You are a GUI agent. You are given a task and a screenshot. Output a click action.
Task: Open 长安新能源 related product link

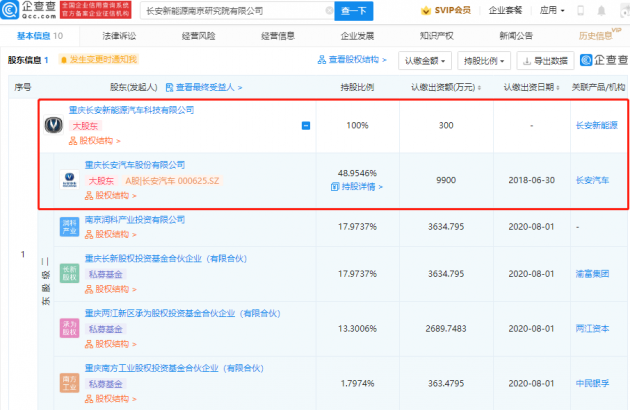(x=597, y=125)
